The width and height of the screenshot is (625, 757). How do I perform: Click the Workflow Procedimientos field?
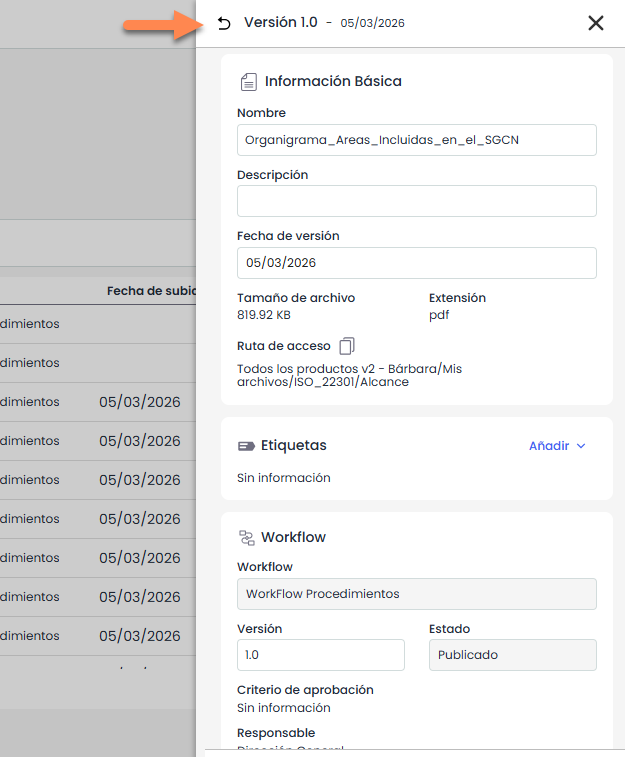[x=416, y=594]
